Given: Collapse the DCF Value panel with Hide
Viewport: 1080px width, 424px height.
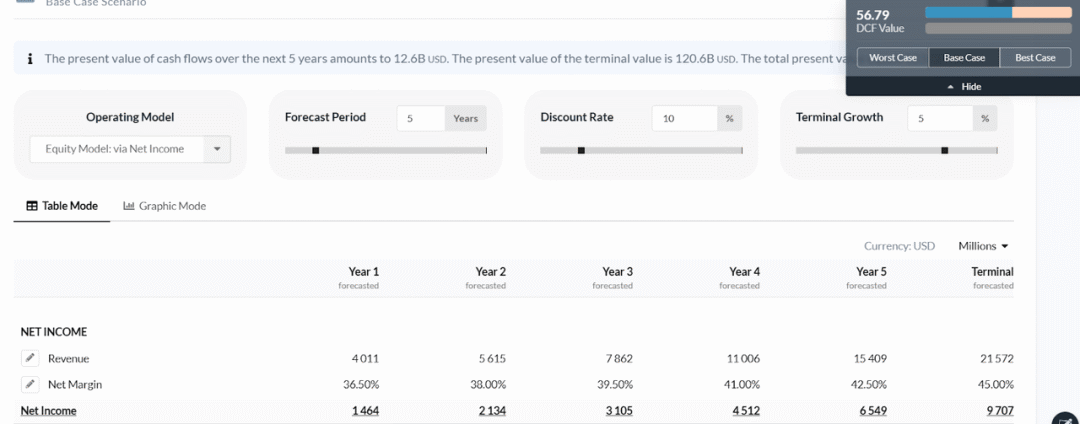Looking at the screenshot, I should [964, 87].
